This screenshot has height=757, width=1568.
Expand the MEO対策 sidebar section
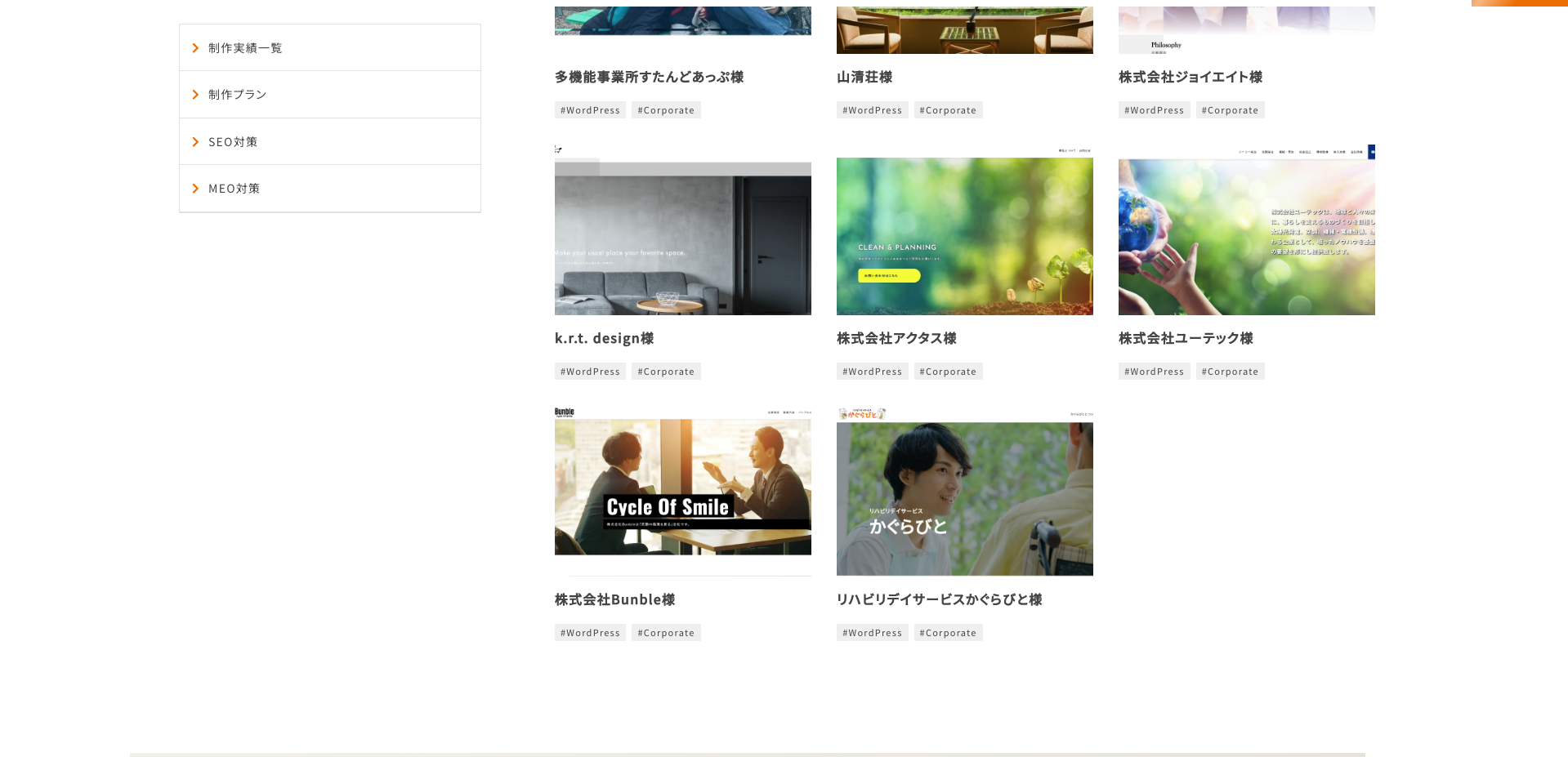click(235, 188)
